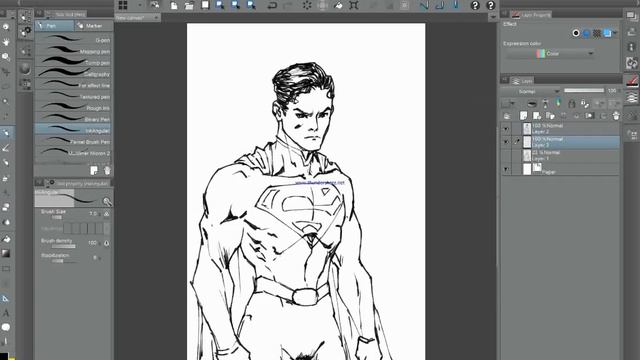Choose the Binary Pen brush
The height and width of the screenshot is (360, 640).
tap(73, 119)
